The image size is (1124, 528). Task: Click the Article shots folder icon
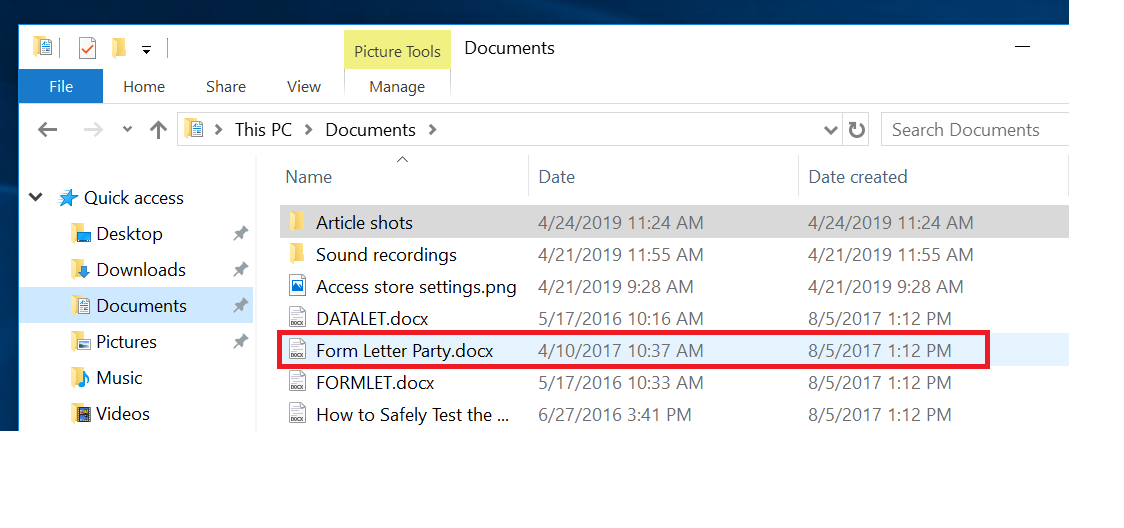pyautogui.click(x=297, y=222)
